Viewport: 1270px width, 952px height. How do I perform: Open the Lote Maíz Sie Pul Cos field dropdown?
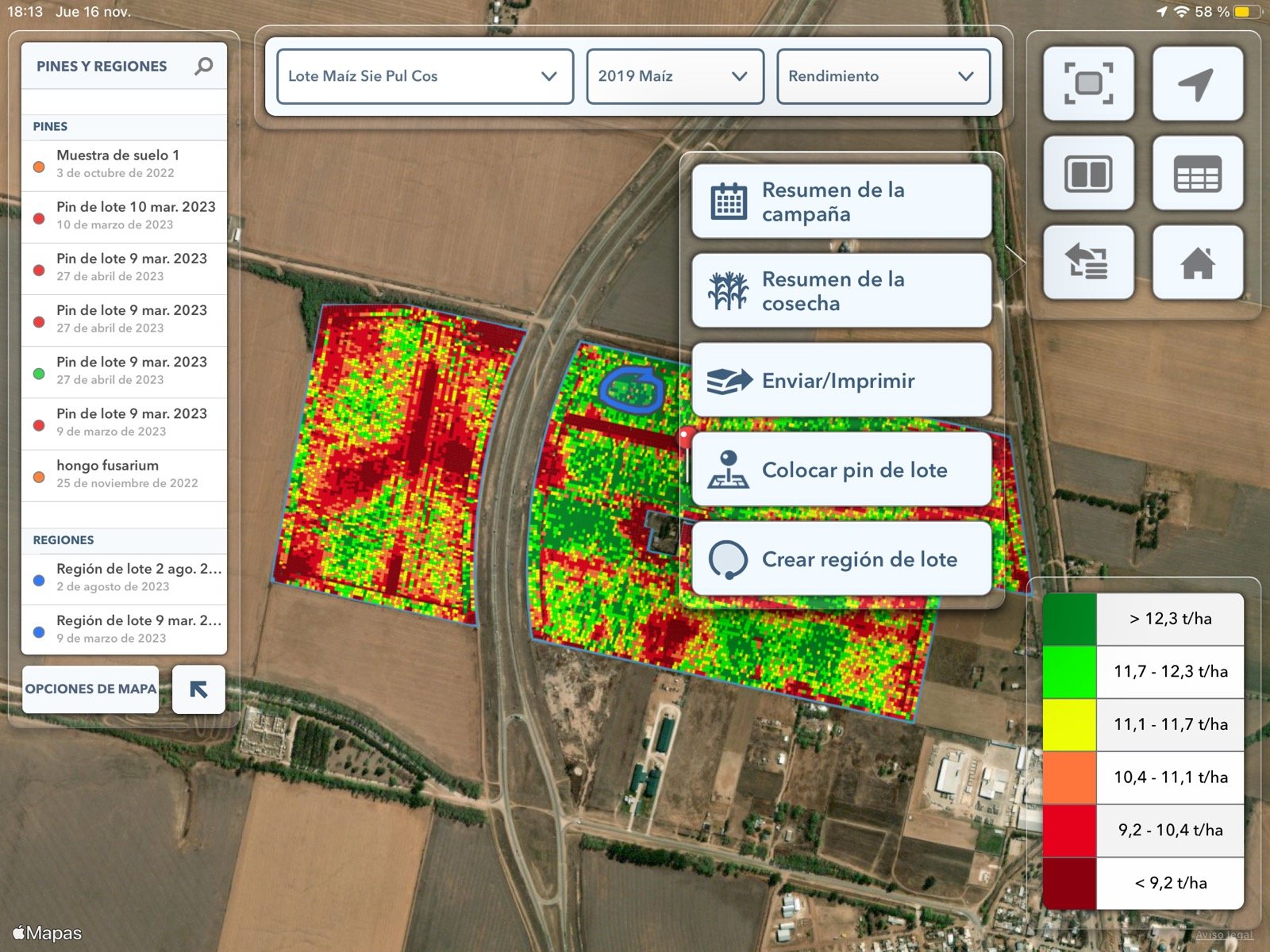pos(425,76)
